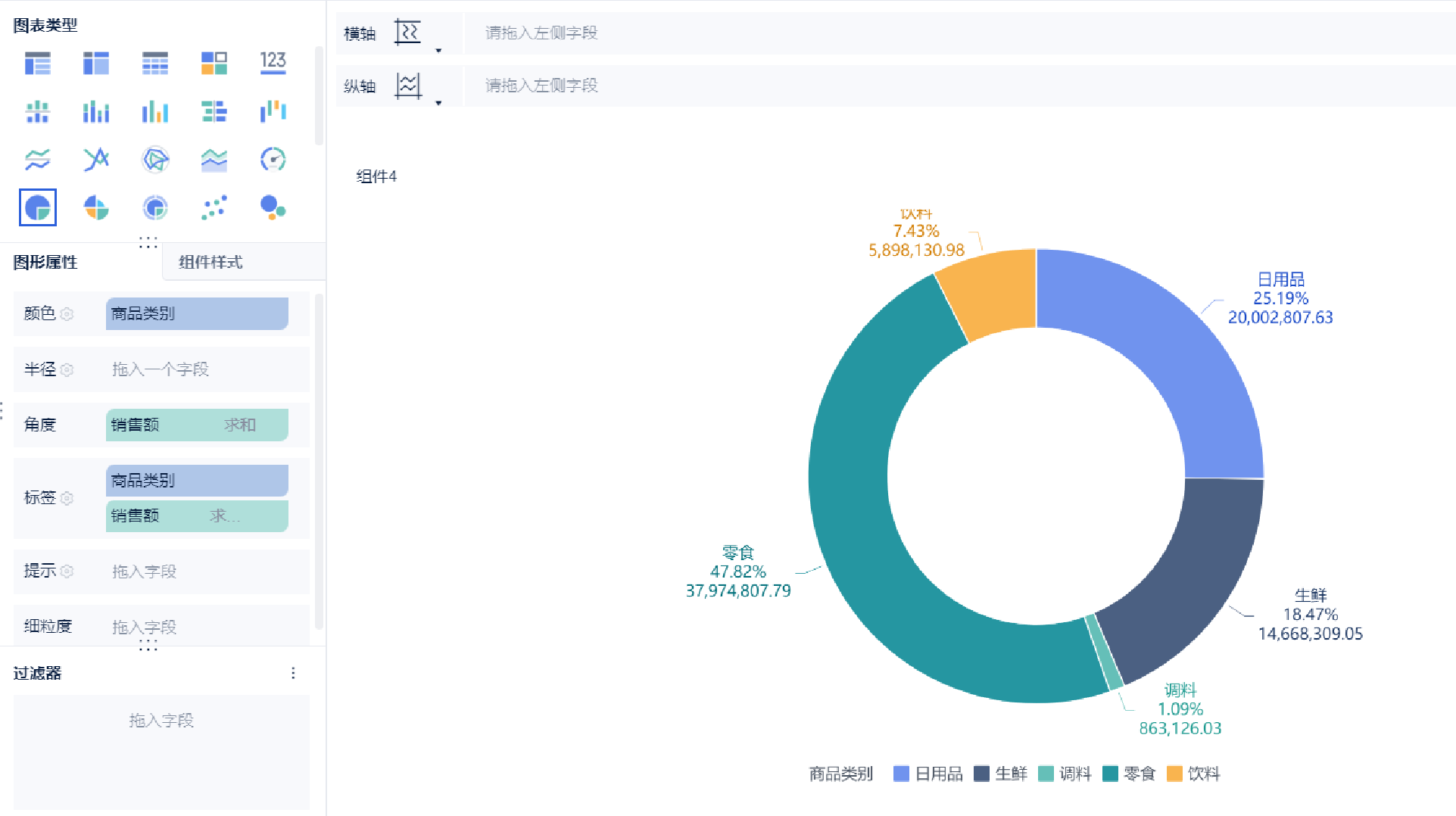Toggle 日用品 legend color swatch
Screen dimensions: 1456x816
coord(901,774)
